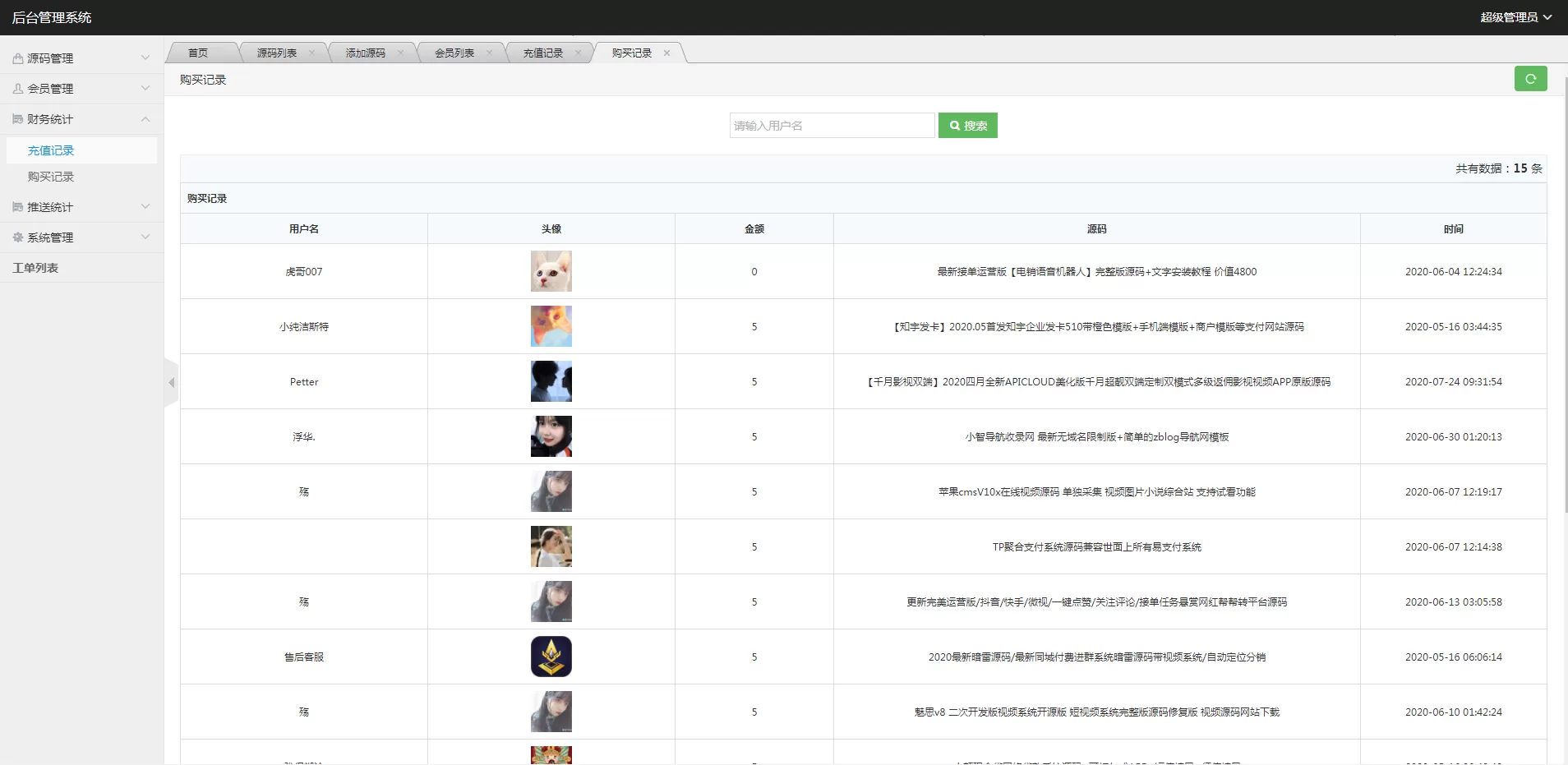Screen dimensions: 1568x765
Task: Click 虎哥007's cat avatar thumbnail
Action: [551, 271]
